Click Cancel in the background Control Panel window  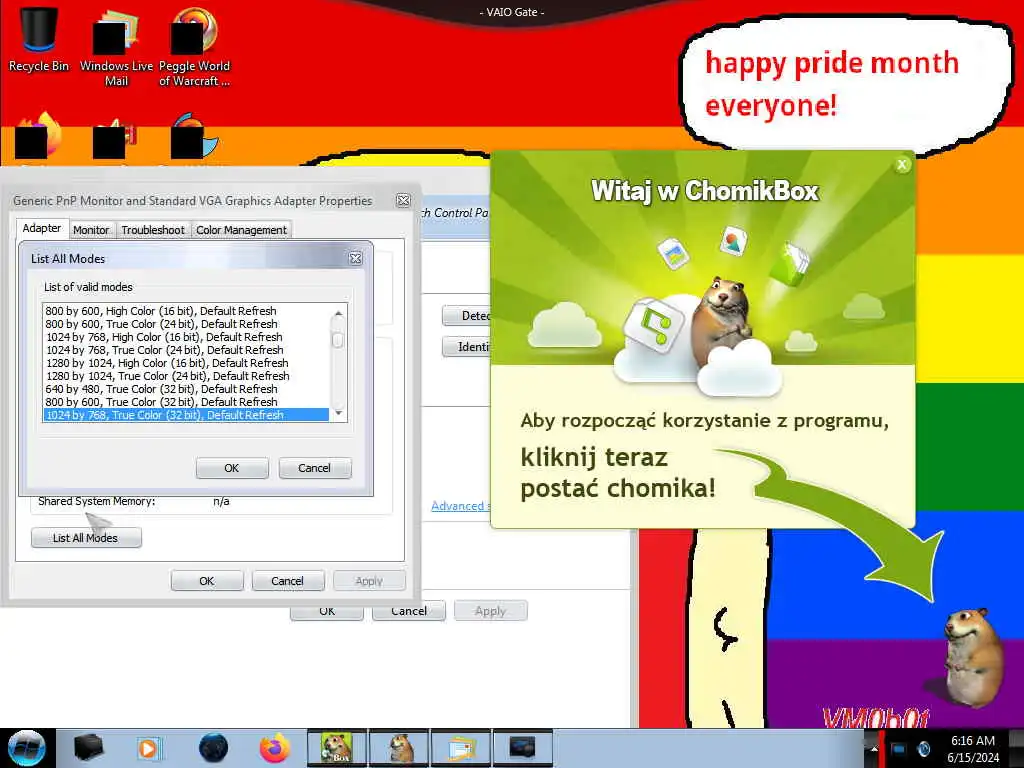click(x=409, y=613)
